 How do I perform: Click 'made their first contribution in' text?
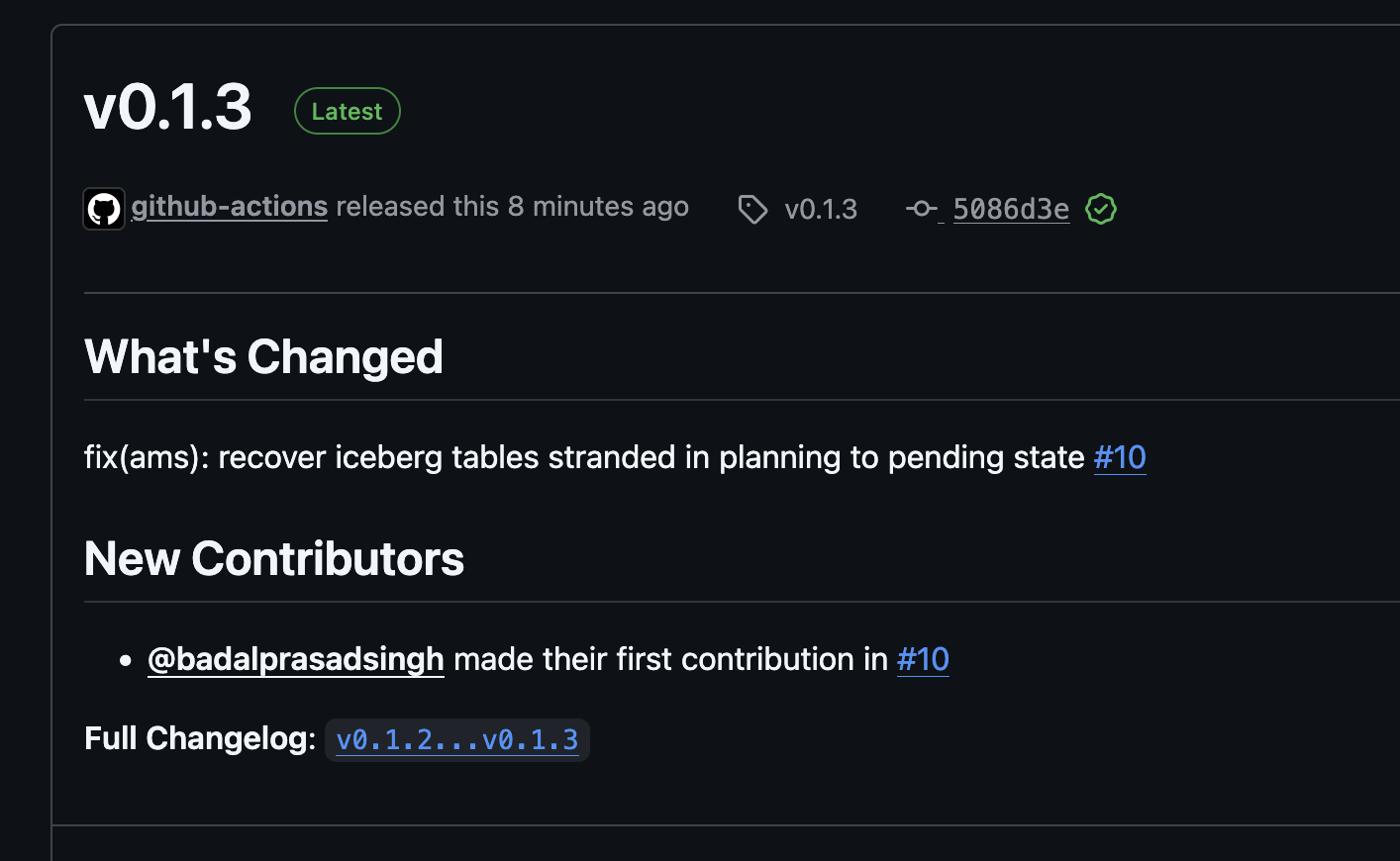pos(670,659)
